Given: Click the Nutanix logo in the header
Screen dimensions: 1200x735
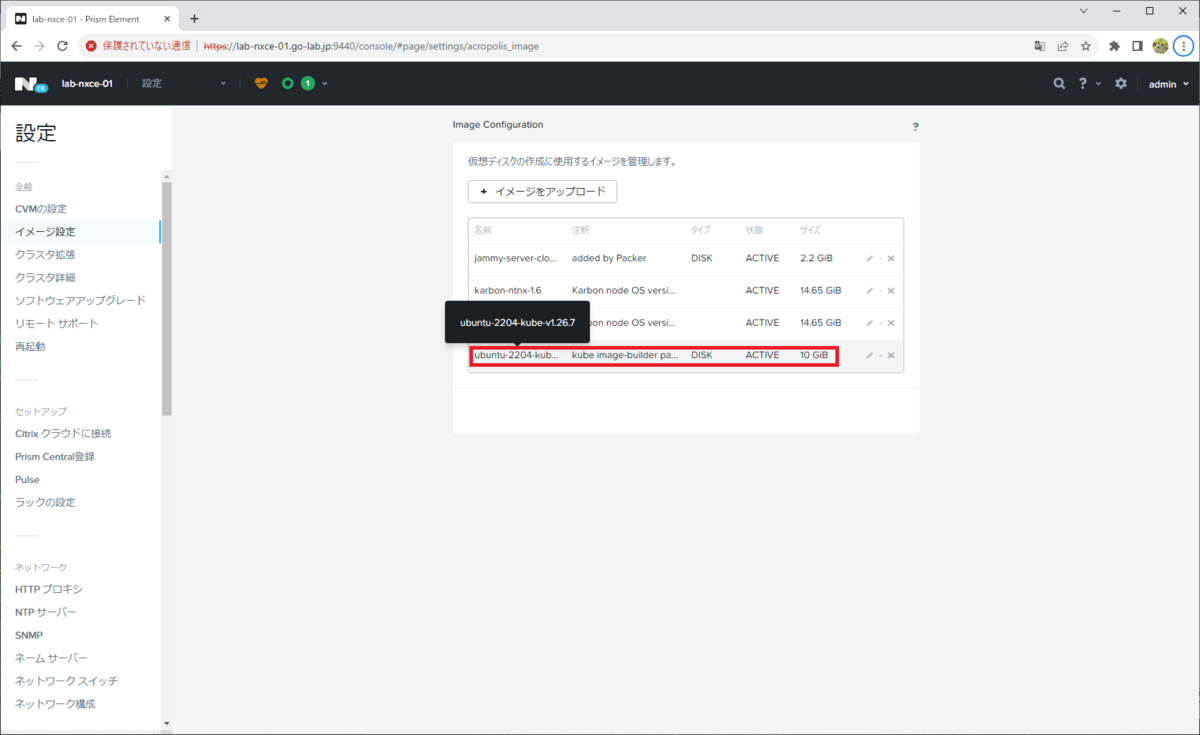Looking at the screenshot, I should coord(30,84).
